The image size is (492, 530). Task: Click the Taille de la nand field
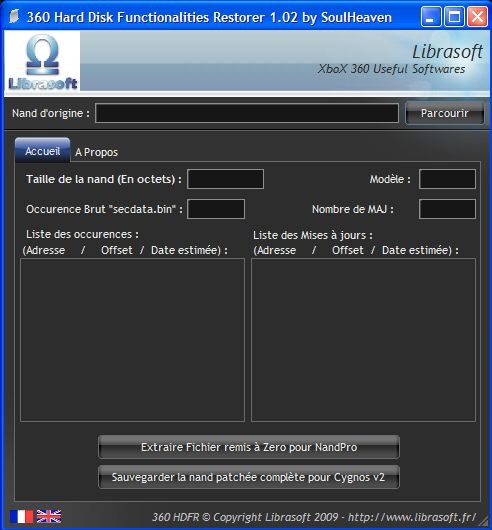point(226,179)
